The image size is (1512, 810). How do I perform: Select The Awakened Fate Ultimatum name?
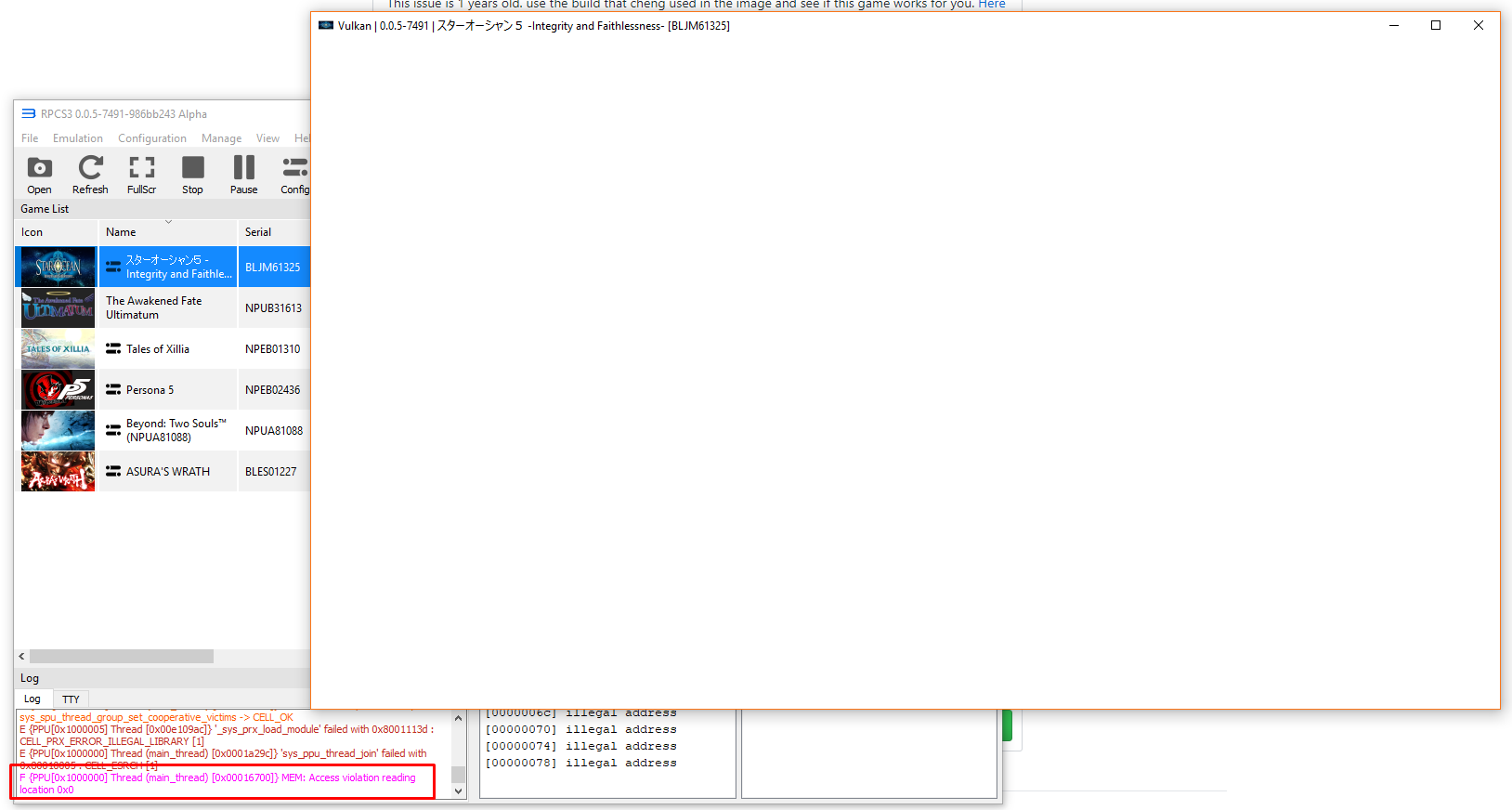[153, 307]
